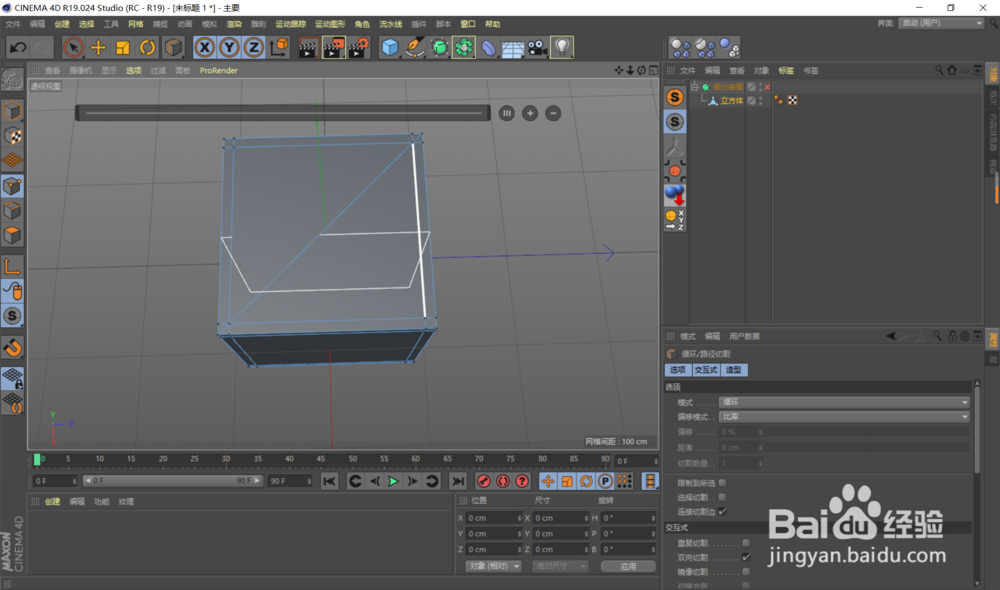Select the 立方体 object in hierarchy
Screen dimensions: 1000x590
coord(732,101)
